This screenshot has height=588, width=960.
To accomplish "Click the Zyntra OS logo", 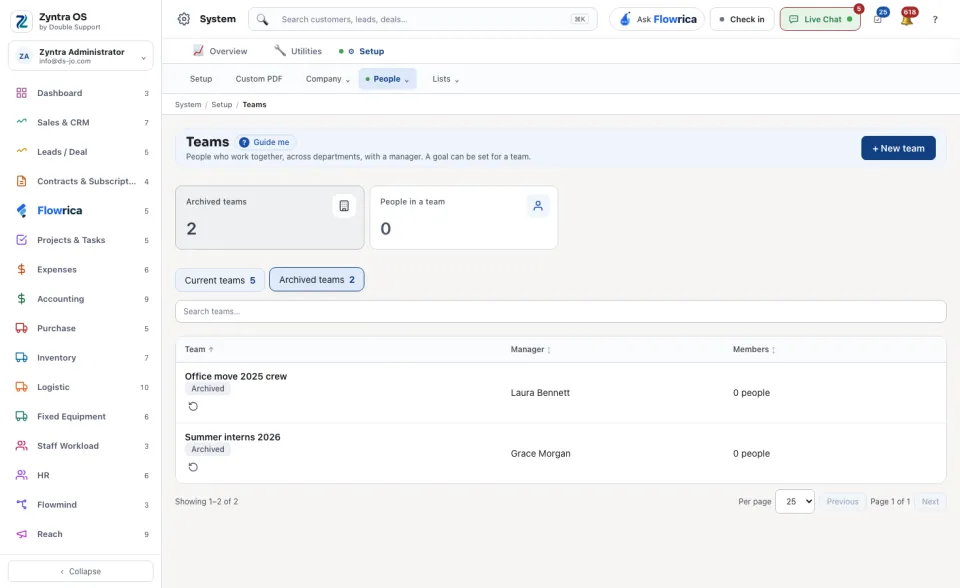I will [x=21, y=21].
